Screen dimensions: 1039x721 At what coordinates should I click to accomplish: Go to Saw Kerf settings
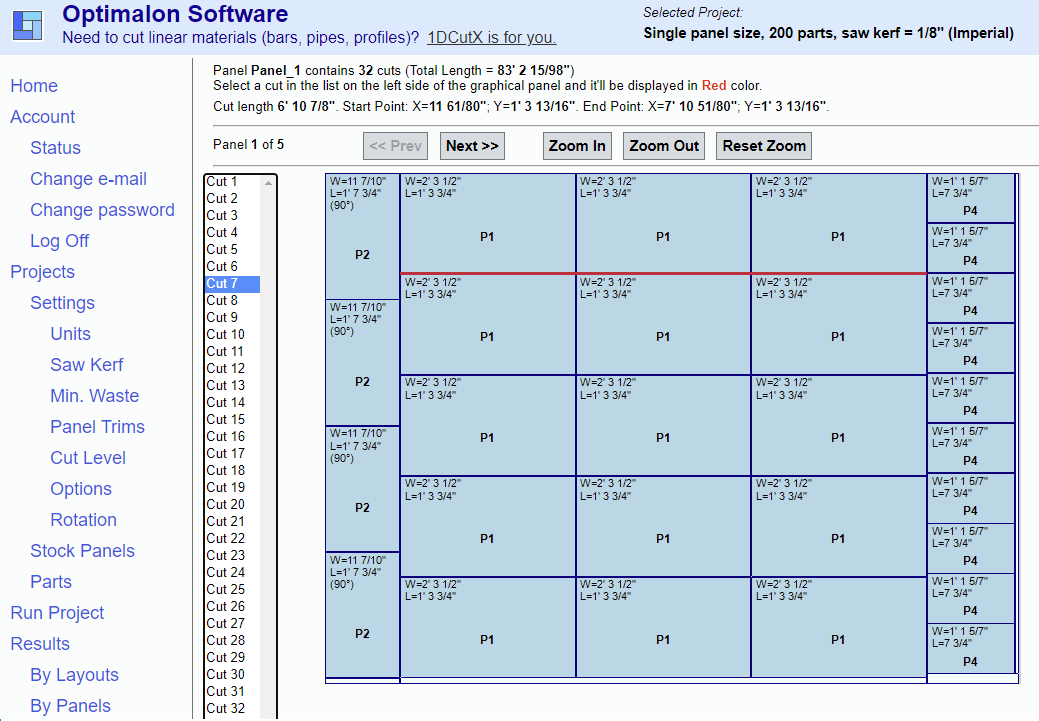click(x=87, y=365)
